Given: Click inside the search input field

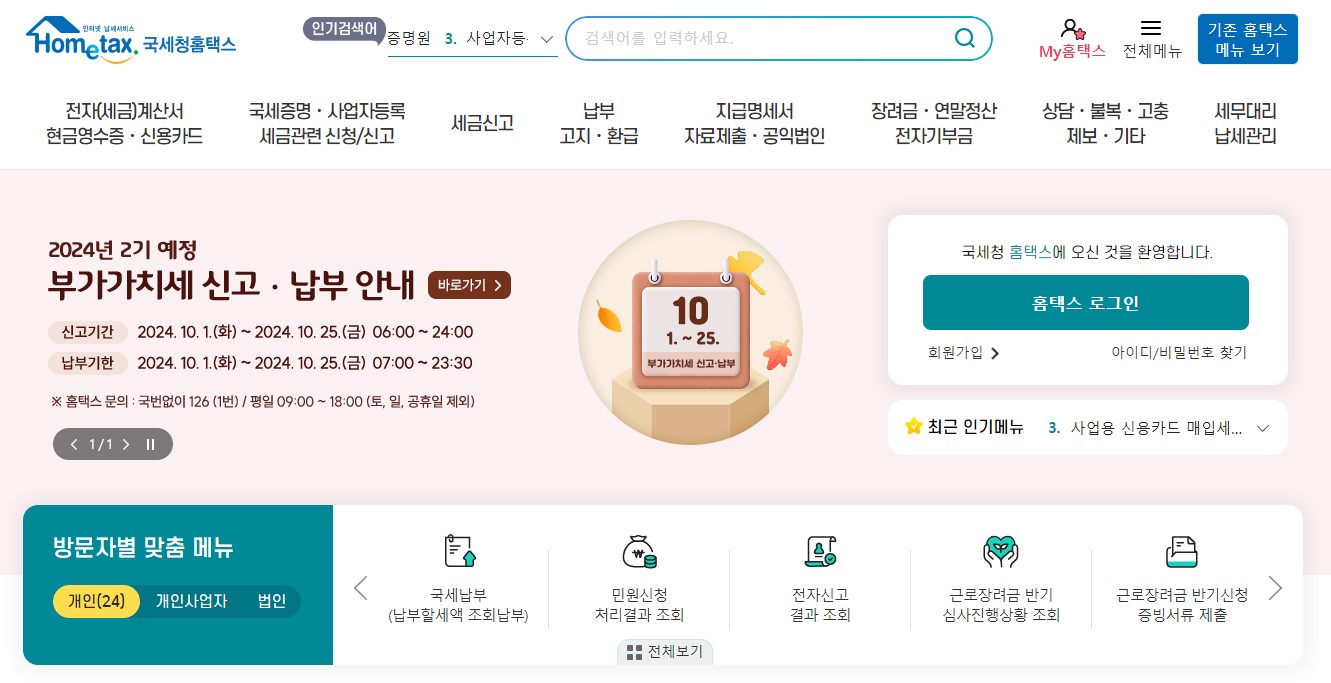Looking at the screenshot, I should pos(770,38).
